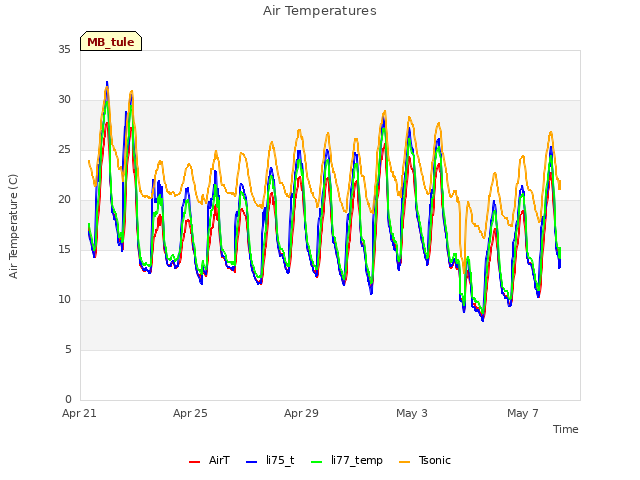Viewport: 640px width, 480px height.
Task: Click the Air Temperatures chart title
Action: [320, 11]
